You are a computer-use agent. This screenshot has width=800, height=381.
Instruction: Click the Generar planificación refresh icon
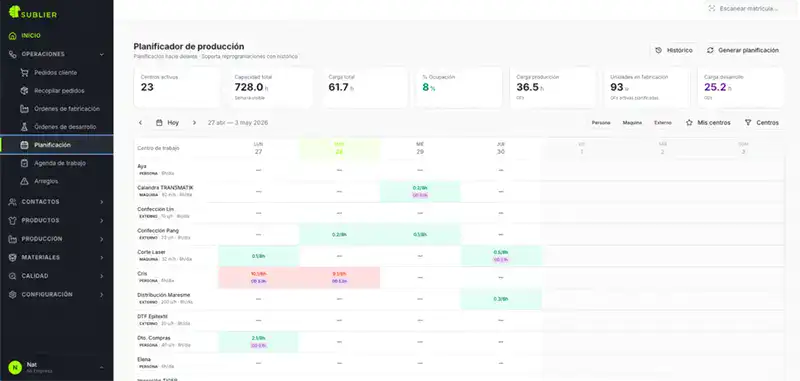(x=710, y=50)
